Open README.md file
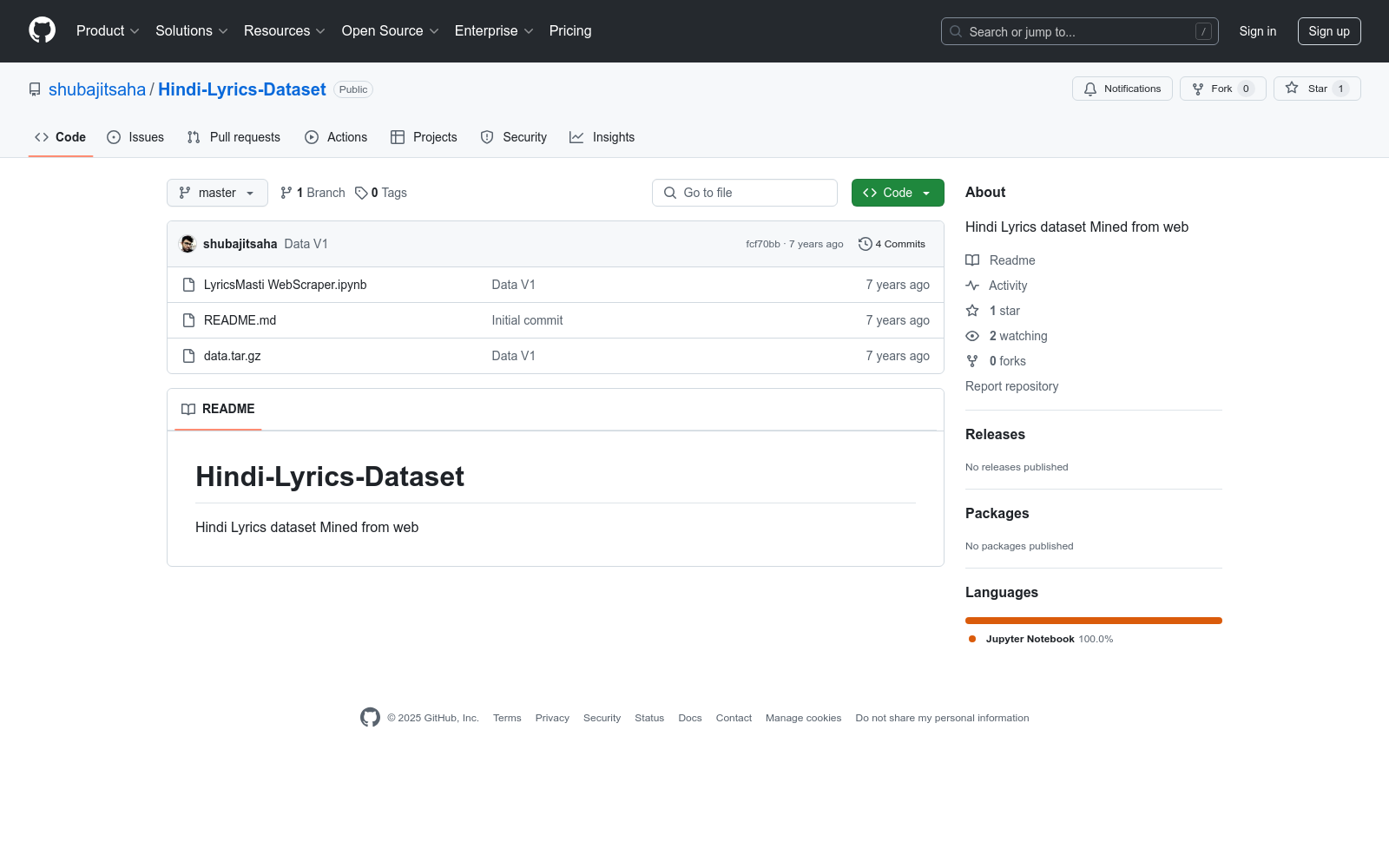Viewport: 1389px width, 868px height. (240, 320)
